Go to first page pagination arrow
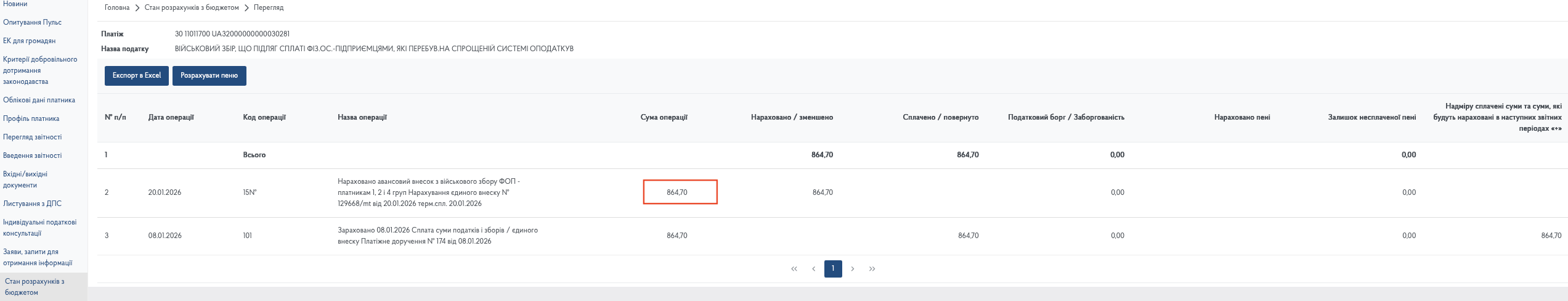1568x301 pixels. click(x=794, y=269)
